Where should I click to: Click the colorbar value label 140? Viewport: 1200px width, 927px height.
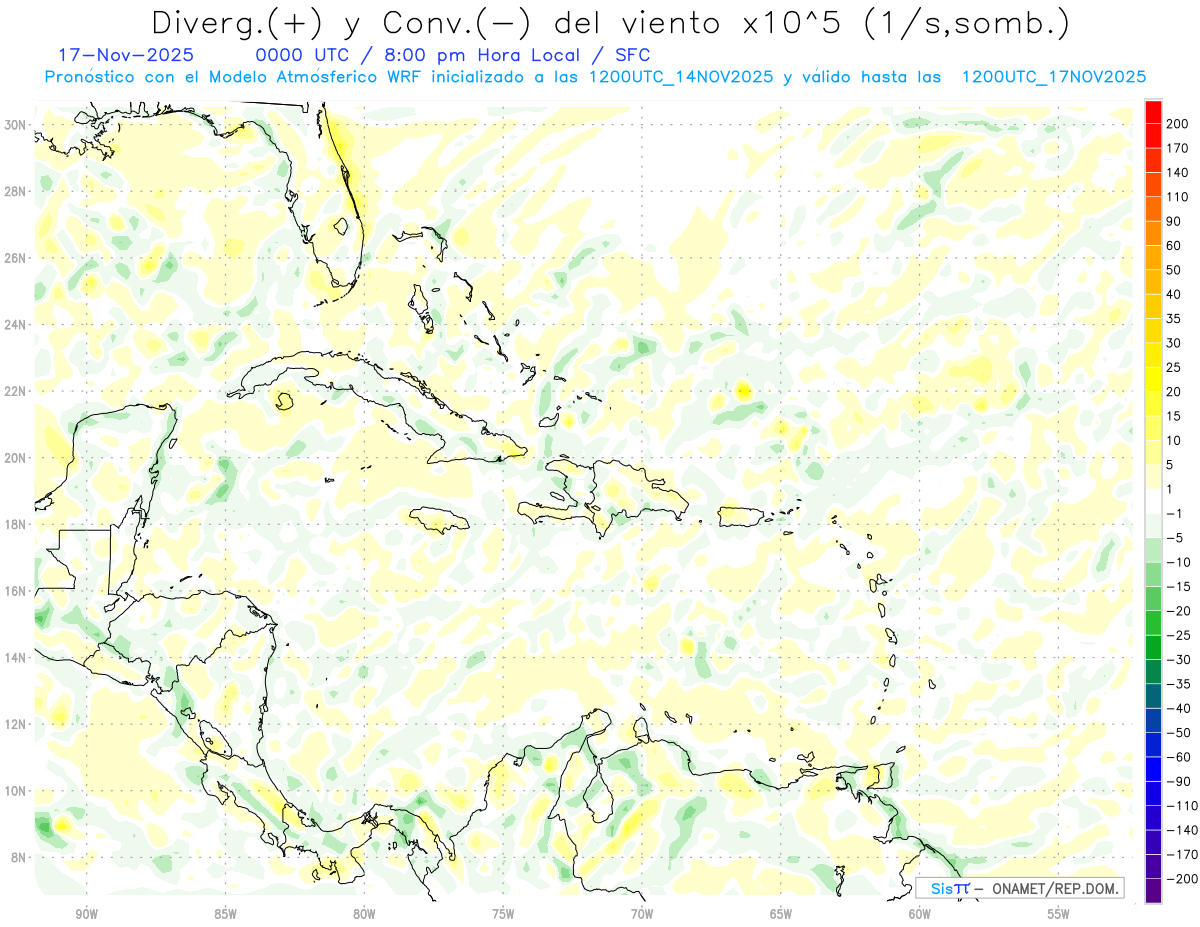pos(1178,173)
